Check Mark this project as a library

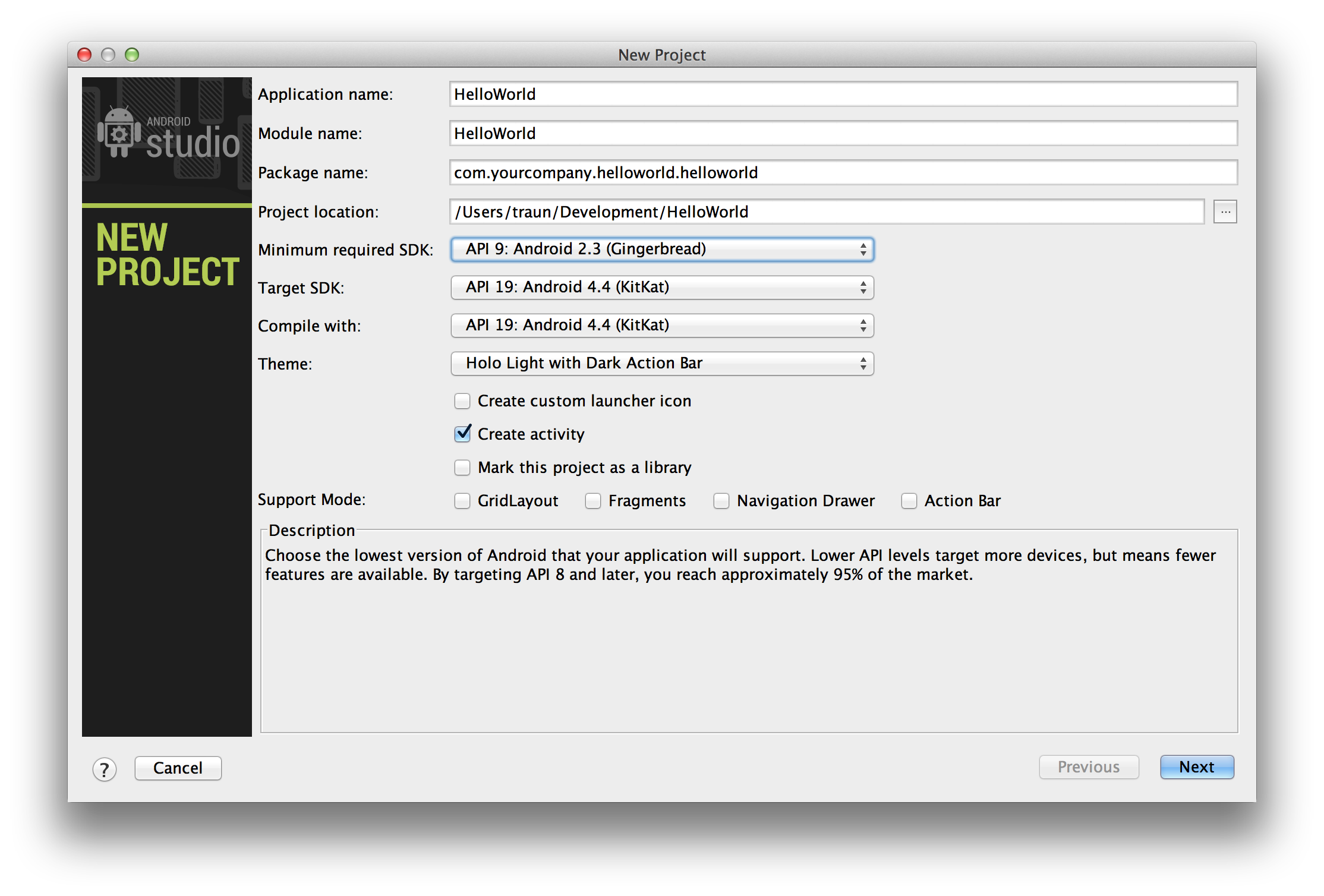coord(462,468)
